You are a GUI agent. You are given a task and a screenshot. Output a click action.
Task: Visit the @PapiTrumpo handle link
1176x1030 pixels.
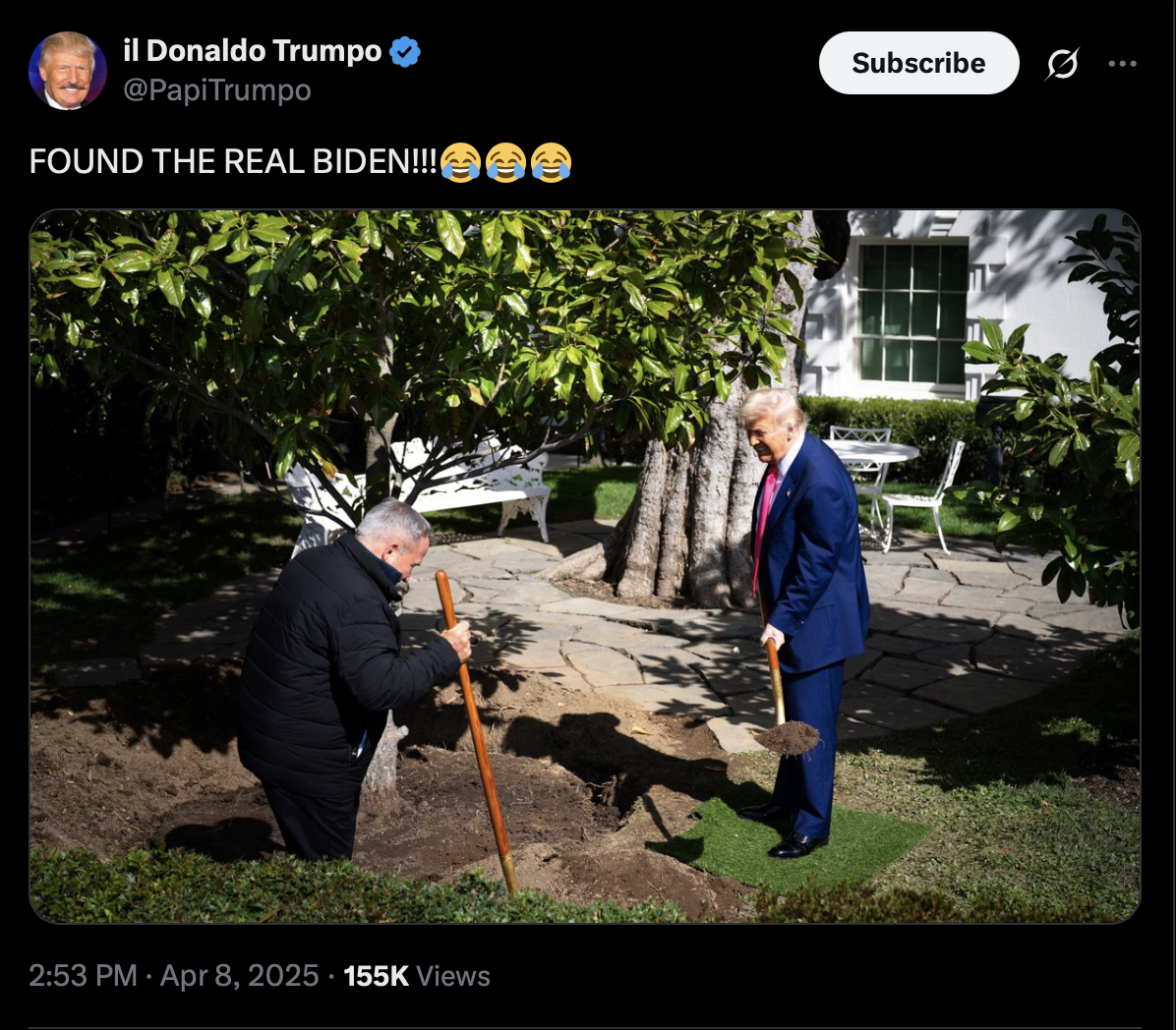point(216,90)
